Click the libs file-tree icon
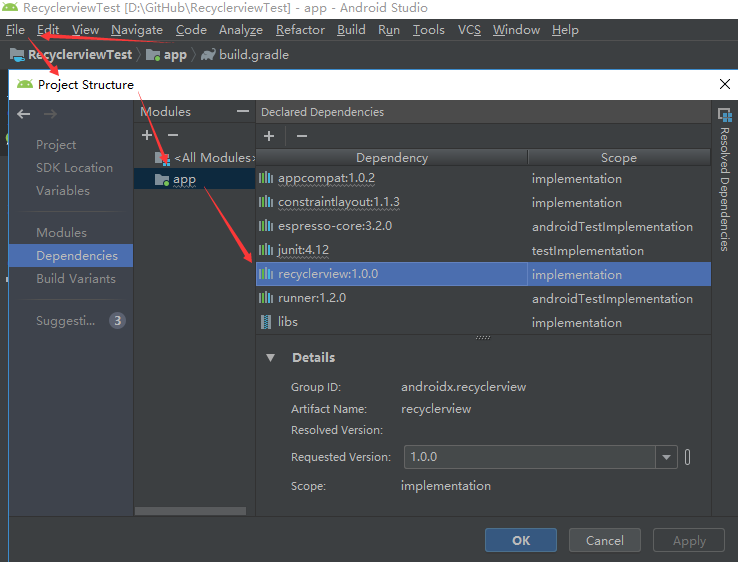The width and height of the screenshot is (738, 562). pyautogui.click(x=266, y=322)
